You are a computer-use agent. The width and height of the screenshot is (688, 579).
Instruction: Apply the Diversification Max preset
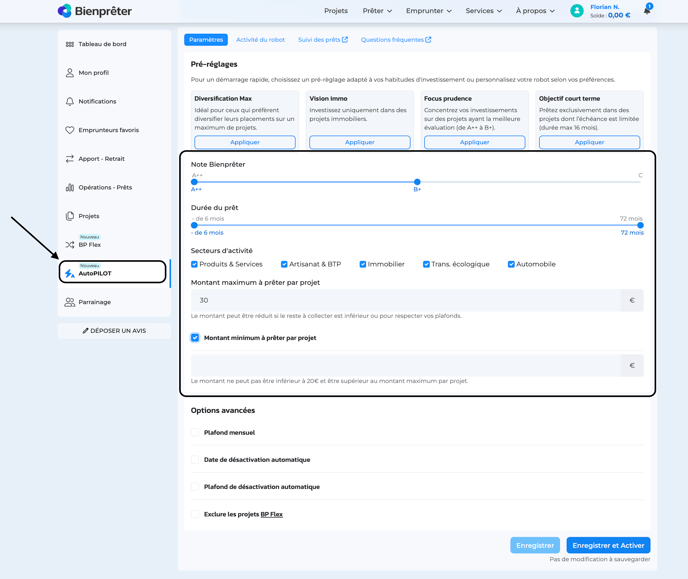coord(245,142)
